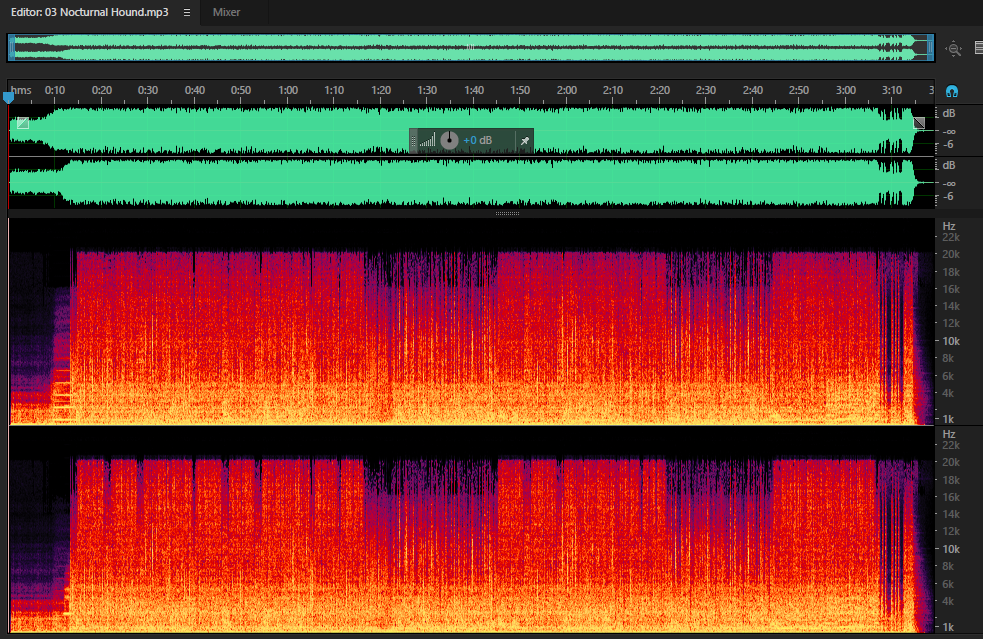Click the 0:10 mark on the time ruler
The width and height of the screenshot is (983, 639).
[x=55, y=90]
